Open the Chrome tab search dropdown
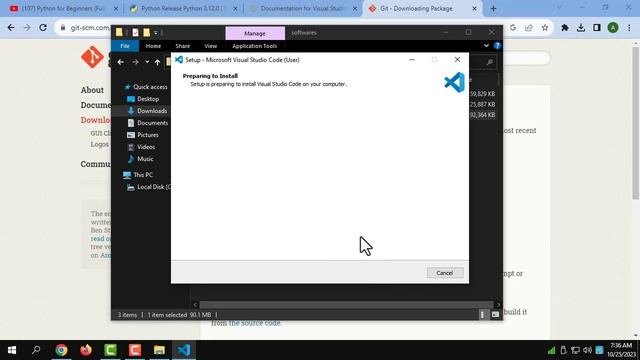The image size is (640, 360). (559, 8)
